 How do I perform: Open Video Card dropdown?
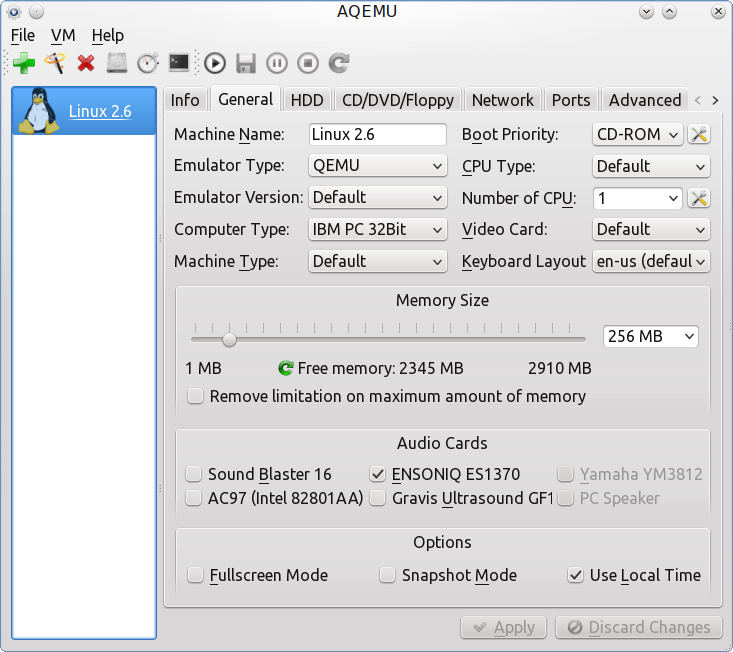(x=651, y=229)
